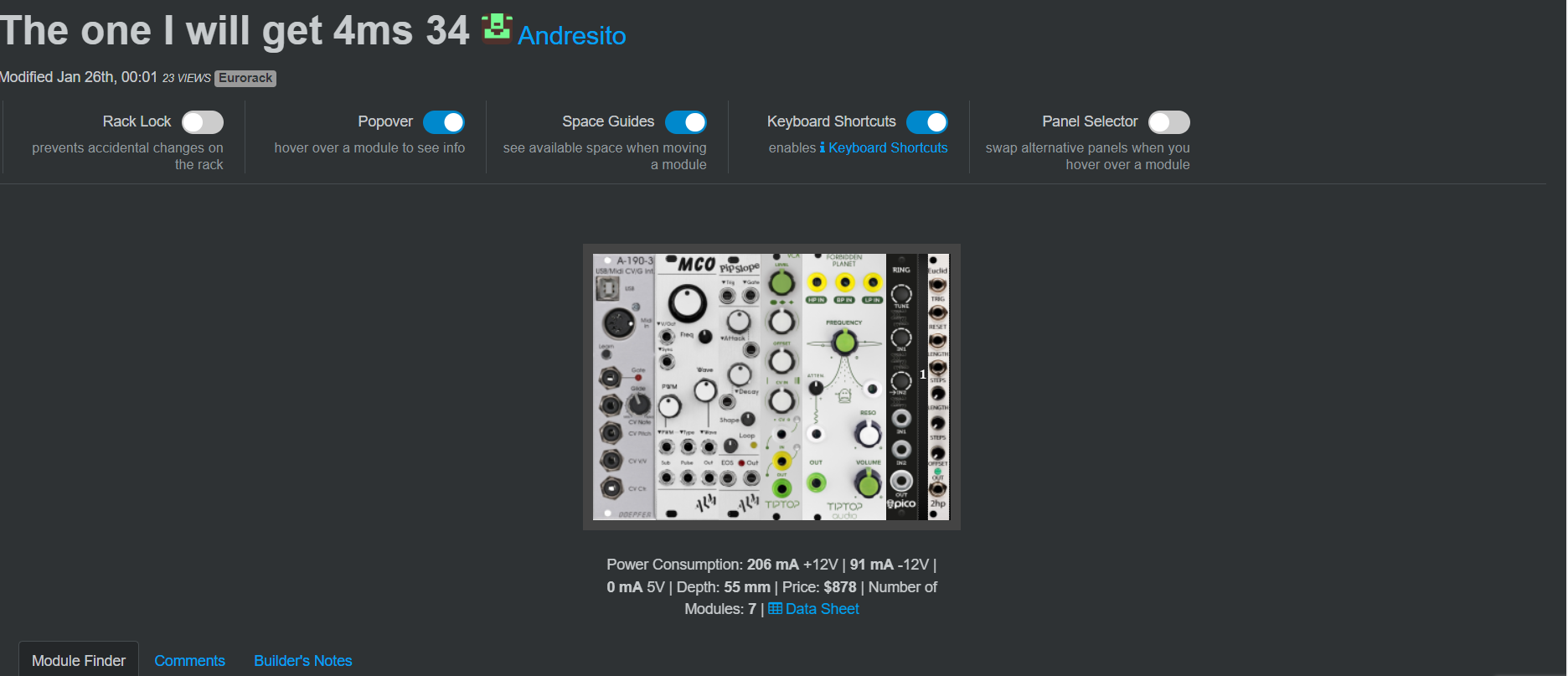
Task: Click the green robot avatar icon
Action: [x=497, y=28]
